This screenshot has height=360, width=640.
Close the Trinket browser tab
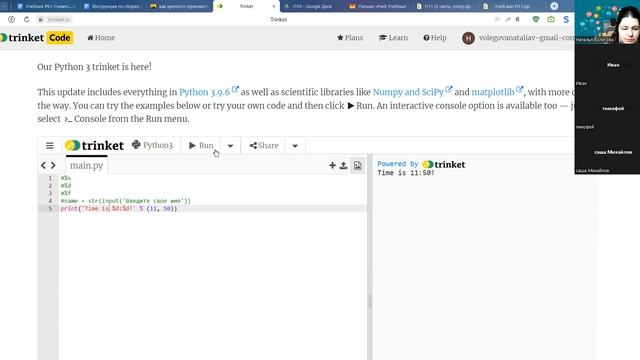(274, 6)
